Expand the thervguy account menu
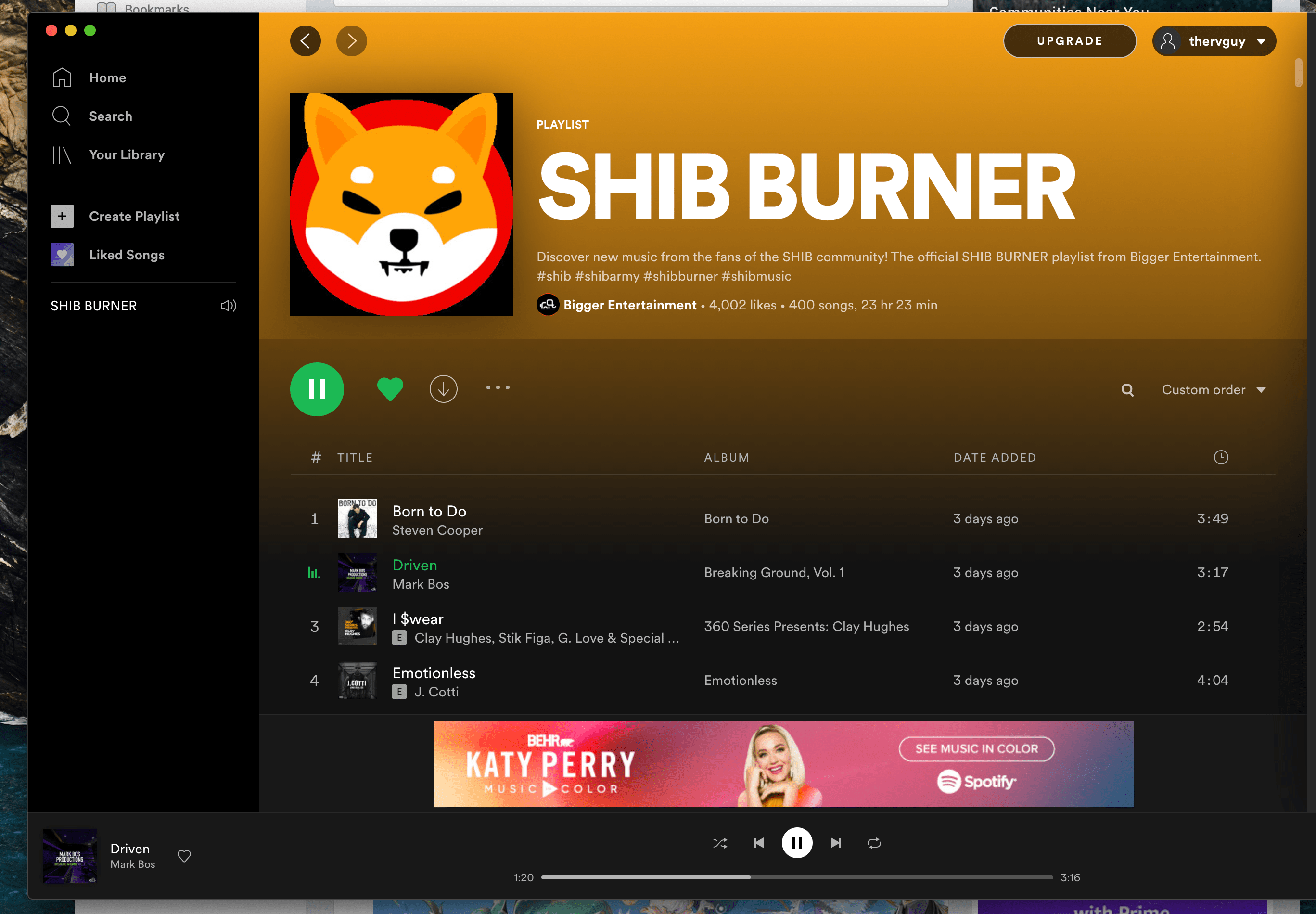This screenshot has width=1316, height=914. coord(1214,40)
